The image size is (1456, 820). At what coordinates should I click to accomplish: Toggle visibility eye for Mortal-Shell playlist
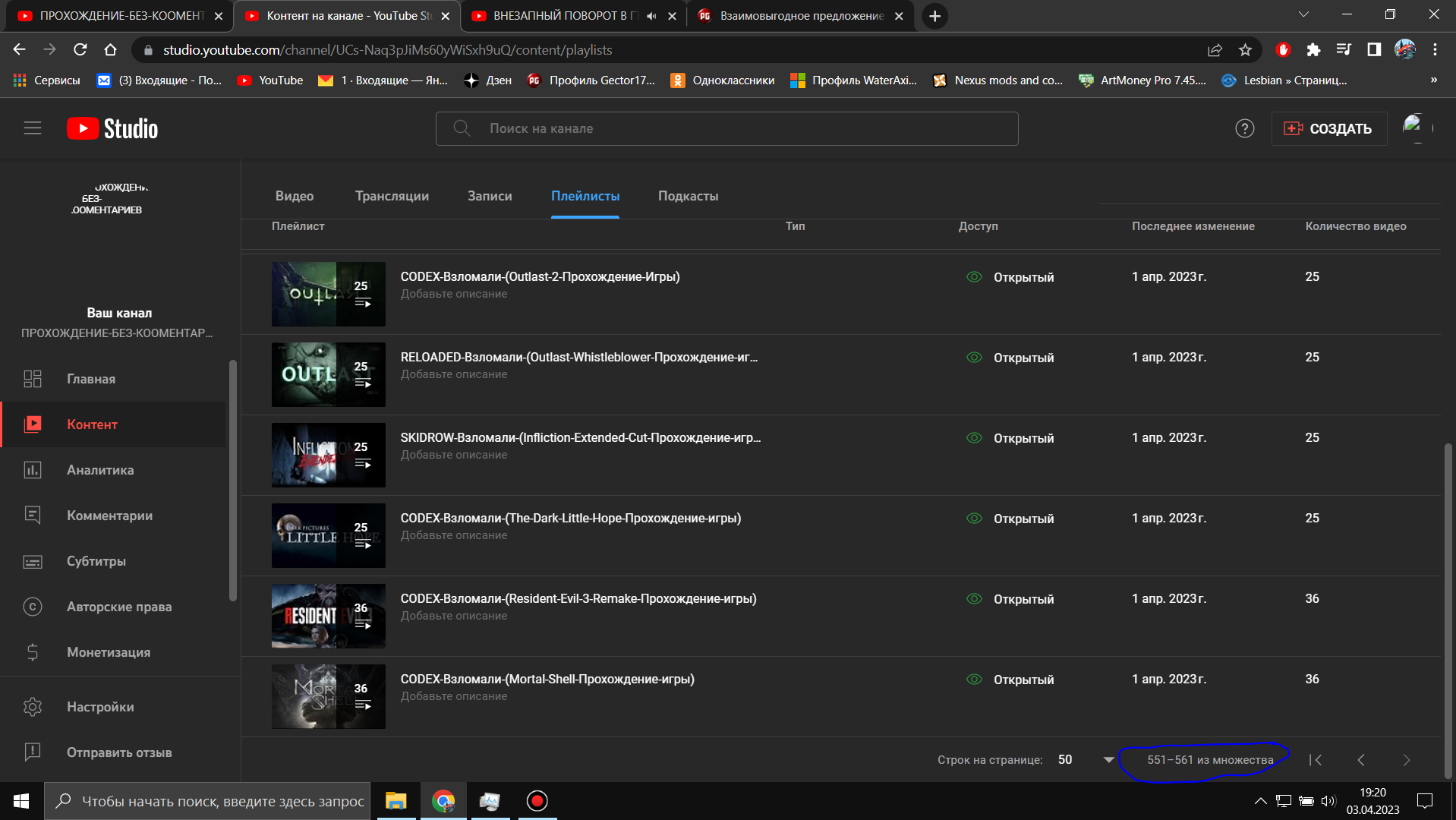(x=975, y=680)
